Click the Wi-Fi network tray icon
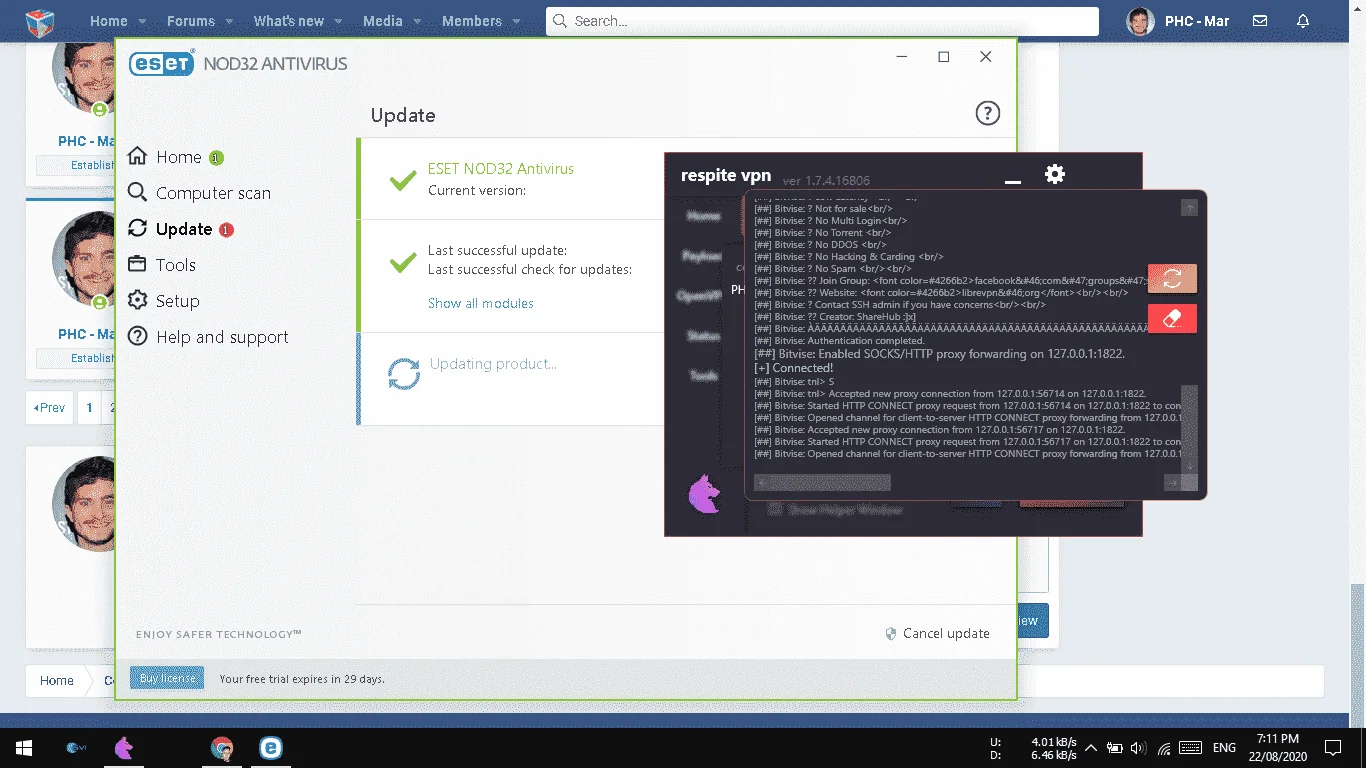This screenshot has width=1366, height=768. click(1164, 748)
